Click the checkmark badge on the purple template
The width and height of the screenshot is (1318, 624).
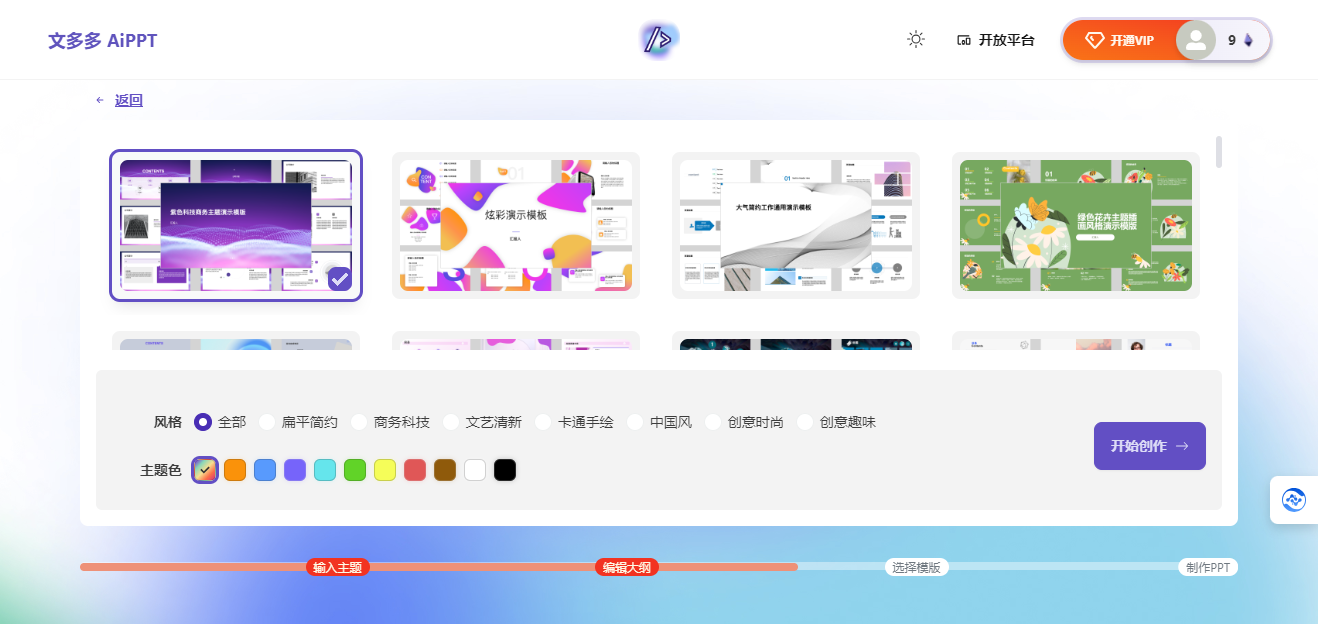340,278
